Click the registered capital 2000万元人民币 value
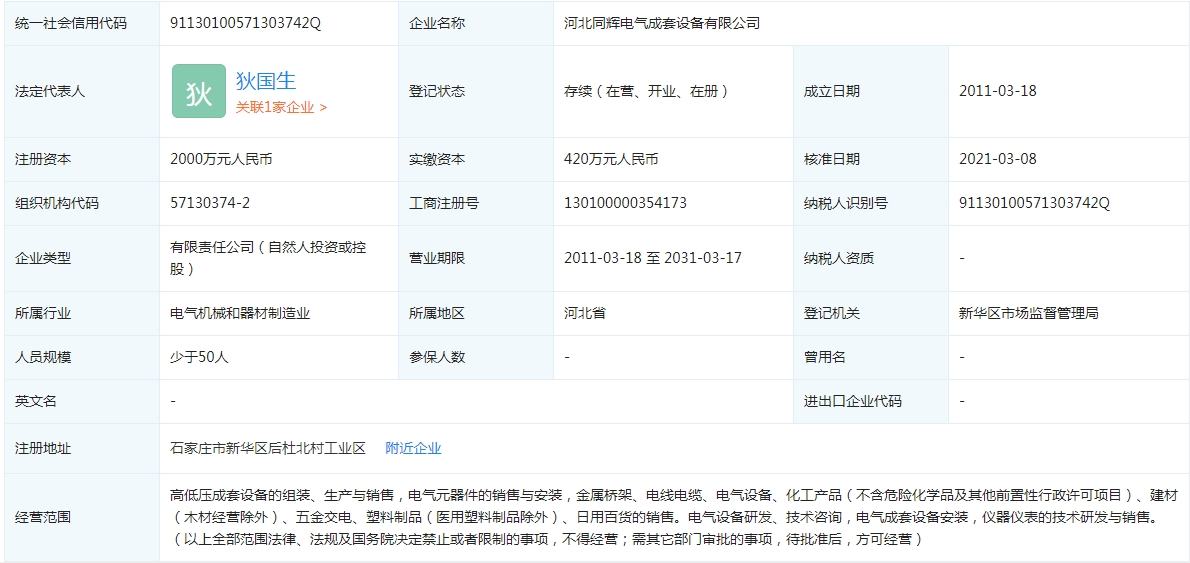 coord(221,159)
